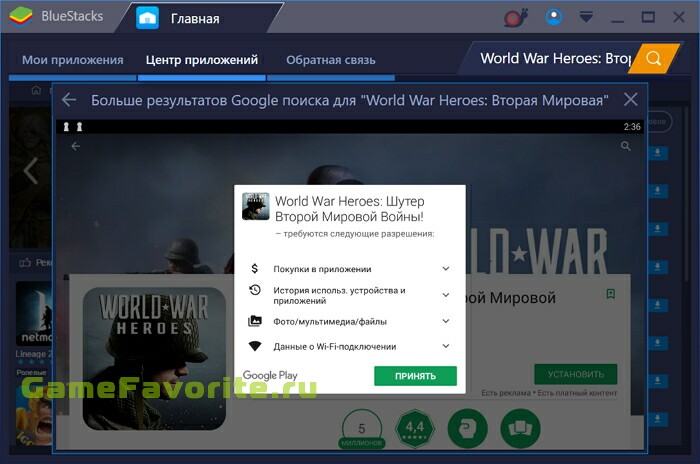Click the World War Heroes dialog app icon

coord(255,206)
